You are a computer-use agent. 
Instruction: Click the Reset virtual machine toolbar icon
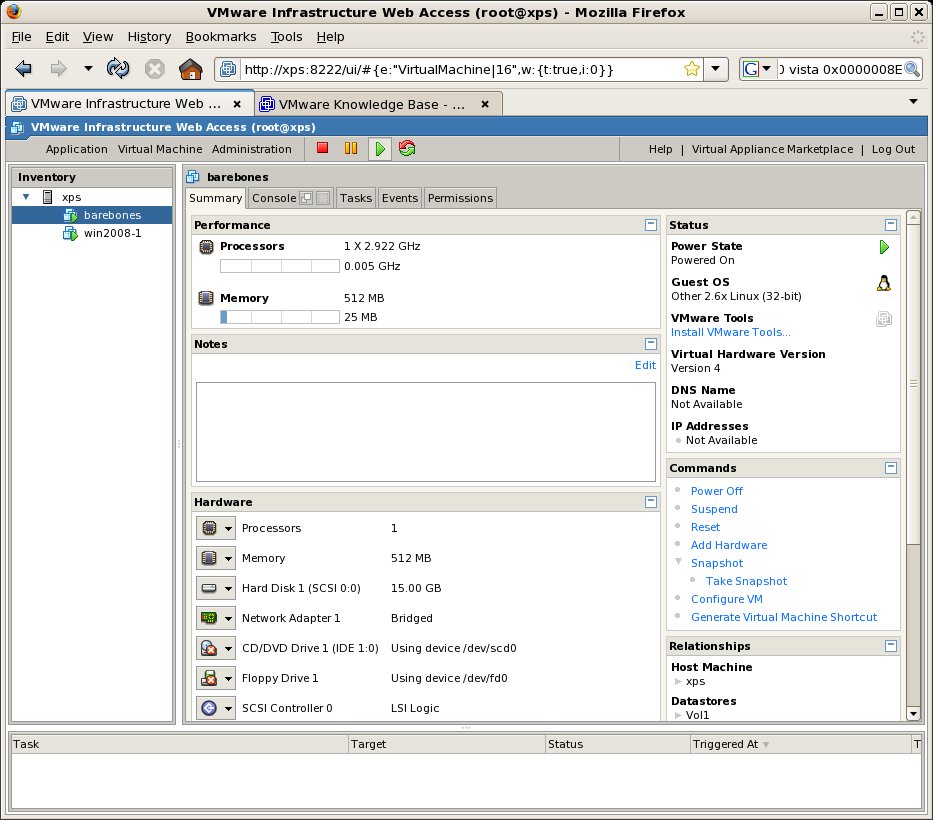407,149
